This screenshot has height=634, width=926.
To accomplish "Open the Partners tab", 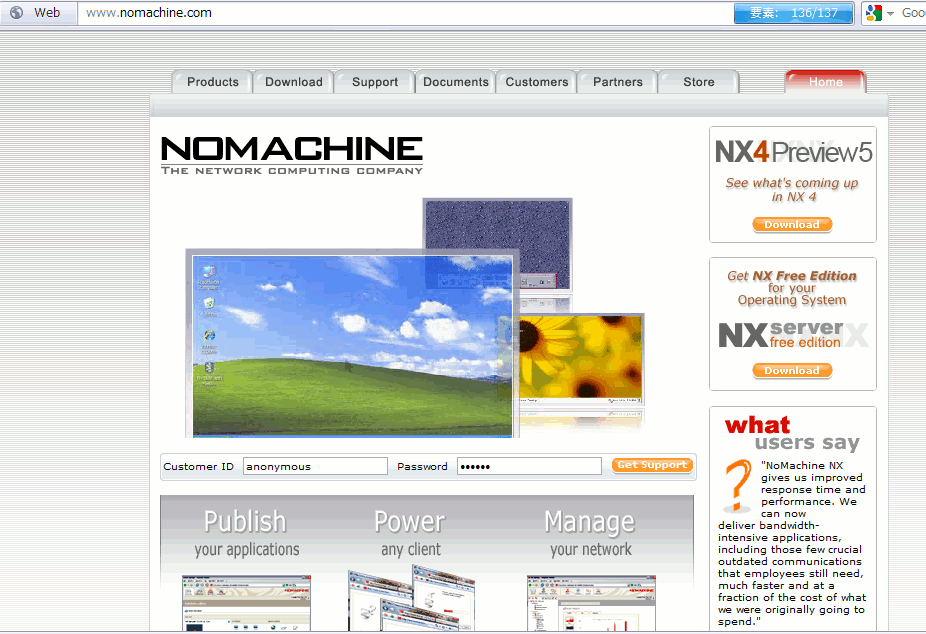I will [618, 82].
